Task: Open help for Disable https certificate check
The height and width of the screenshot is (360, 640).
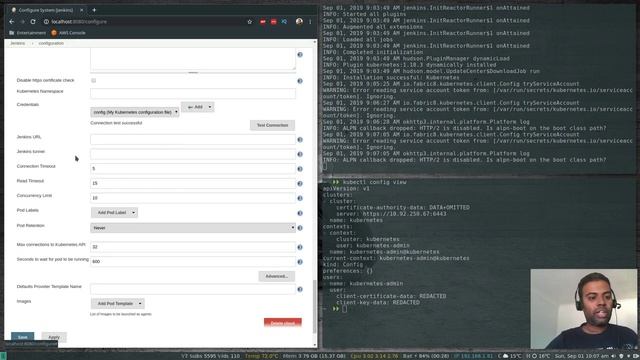Action: 300,81
